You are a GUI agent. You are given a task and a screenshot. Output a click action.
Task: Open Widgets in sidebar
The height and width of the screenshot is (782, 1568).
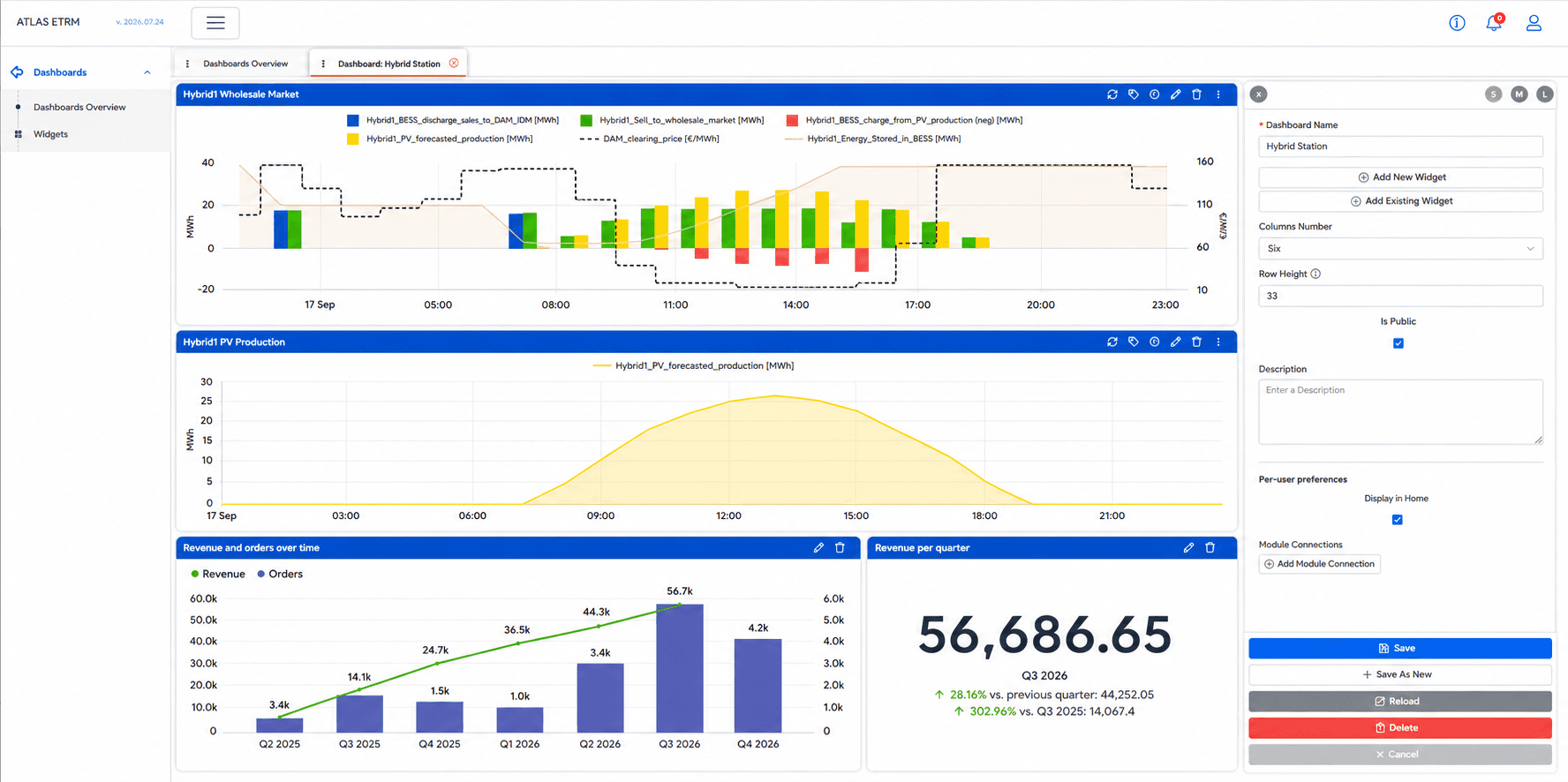[x=50, y=134]
